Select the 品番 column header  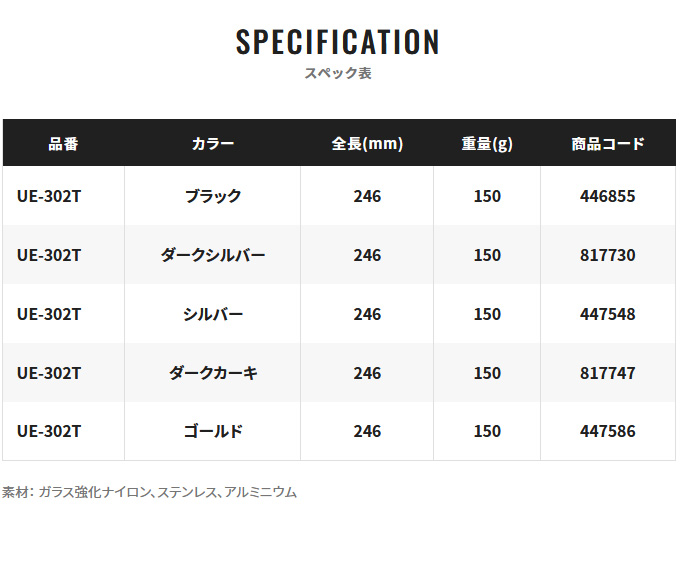click(63, 143)
